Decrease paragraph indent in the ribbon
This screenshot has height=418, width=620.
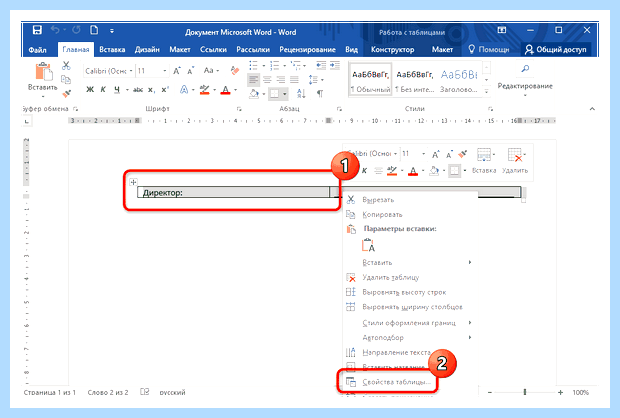[321, 65]
